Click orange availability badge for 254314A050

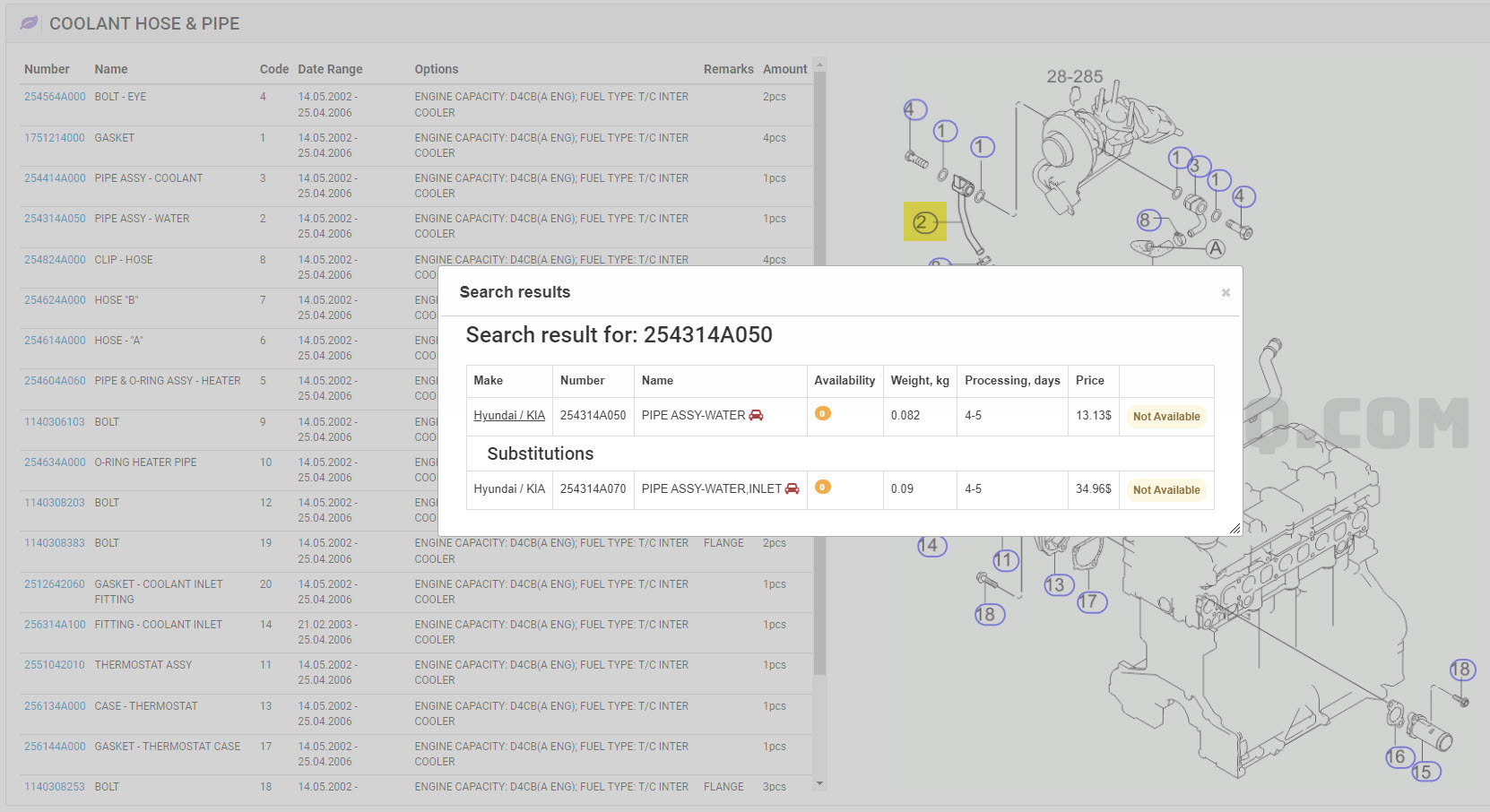(822, 413)
